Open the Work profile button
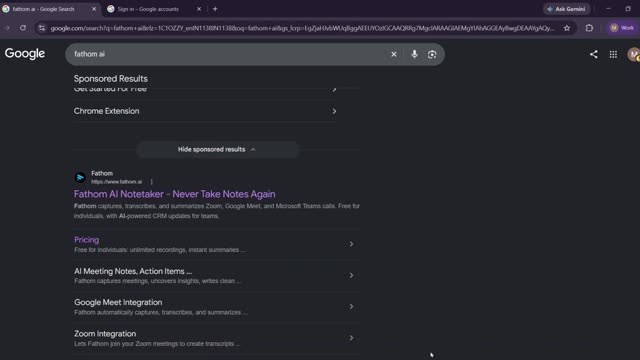640x360 pixels. click(622, 28)
